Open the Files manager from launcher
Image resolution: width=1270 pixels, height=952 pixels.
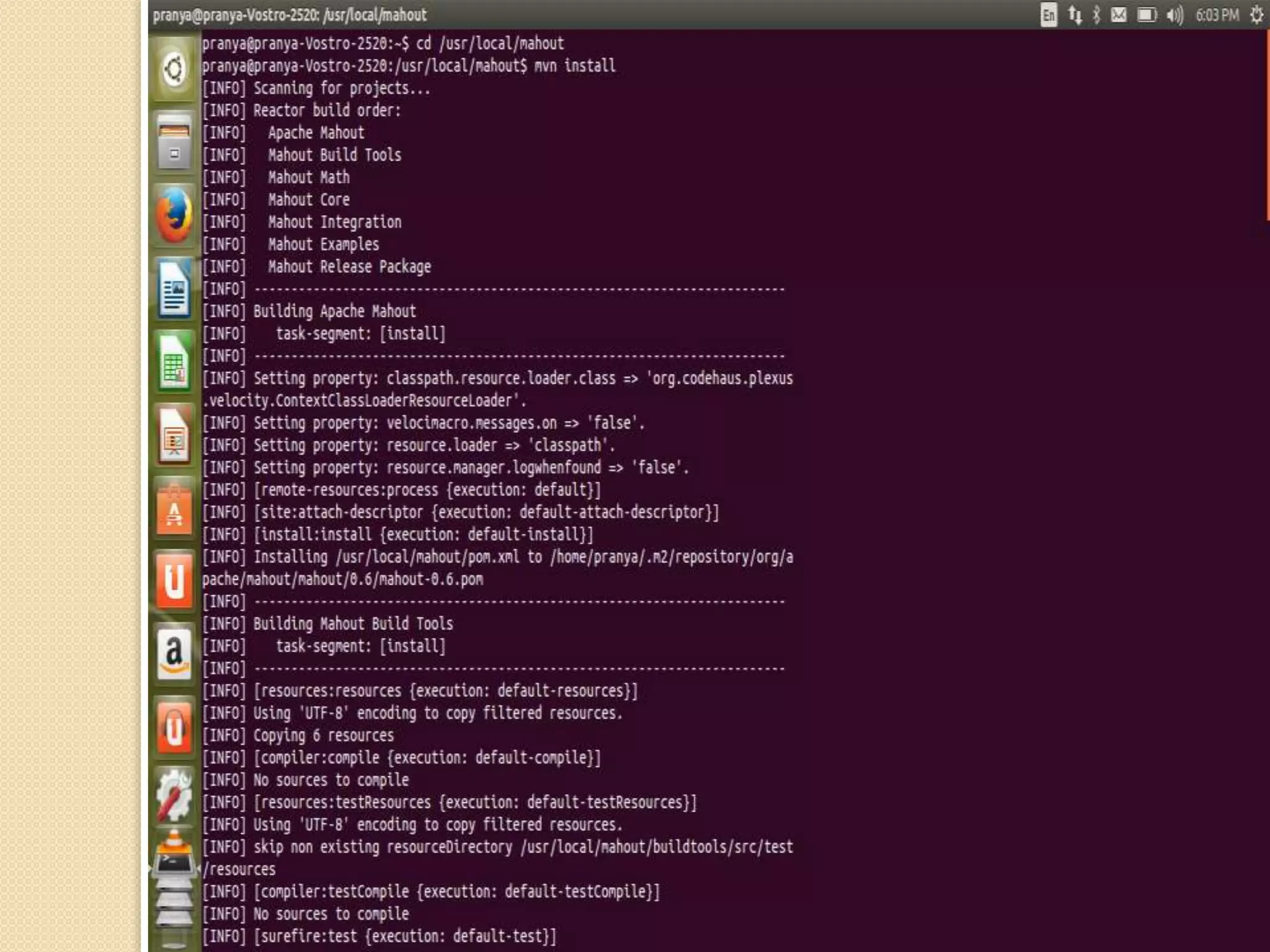pyautogui.click(x=174, y=142)
